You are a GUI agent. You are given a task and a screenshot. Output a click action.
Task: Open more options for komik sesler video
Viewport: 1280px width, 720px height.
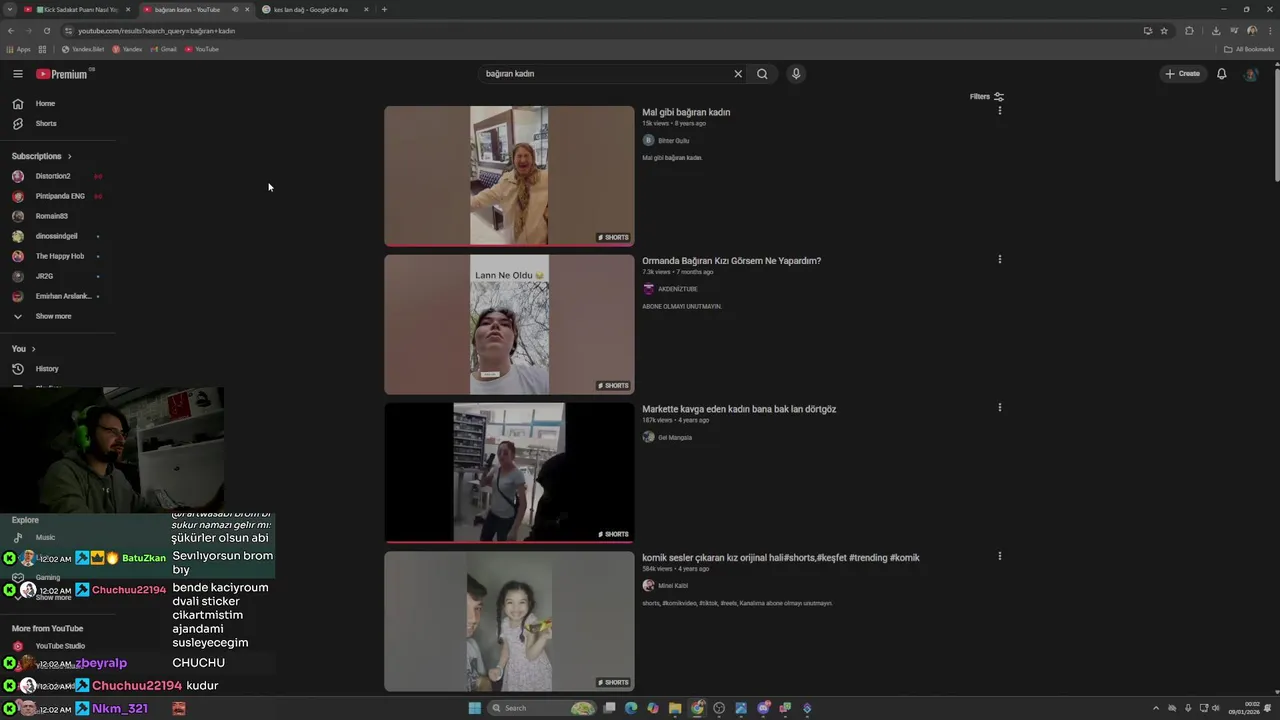999,556
